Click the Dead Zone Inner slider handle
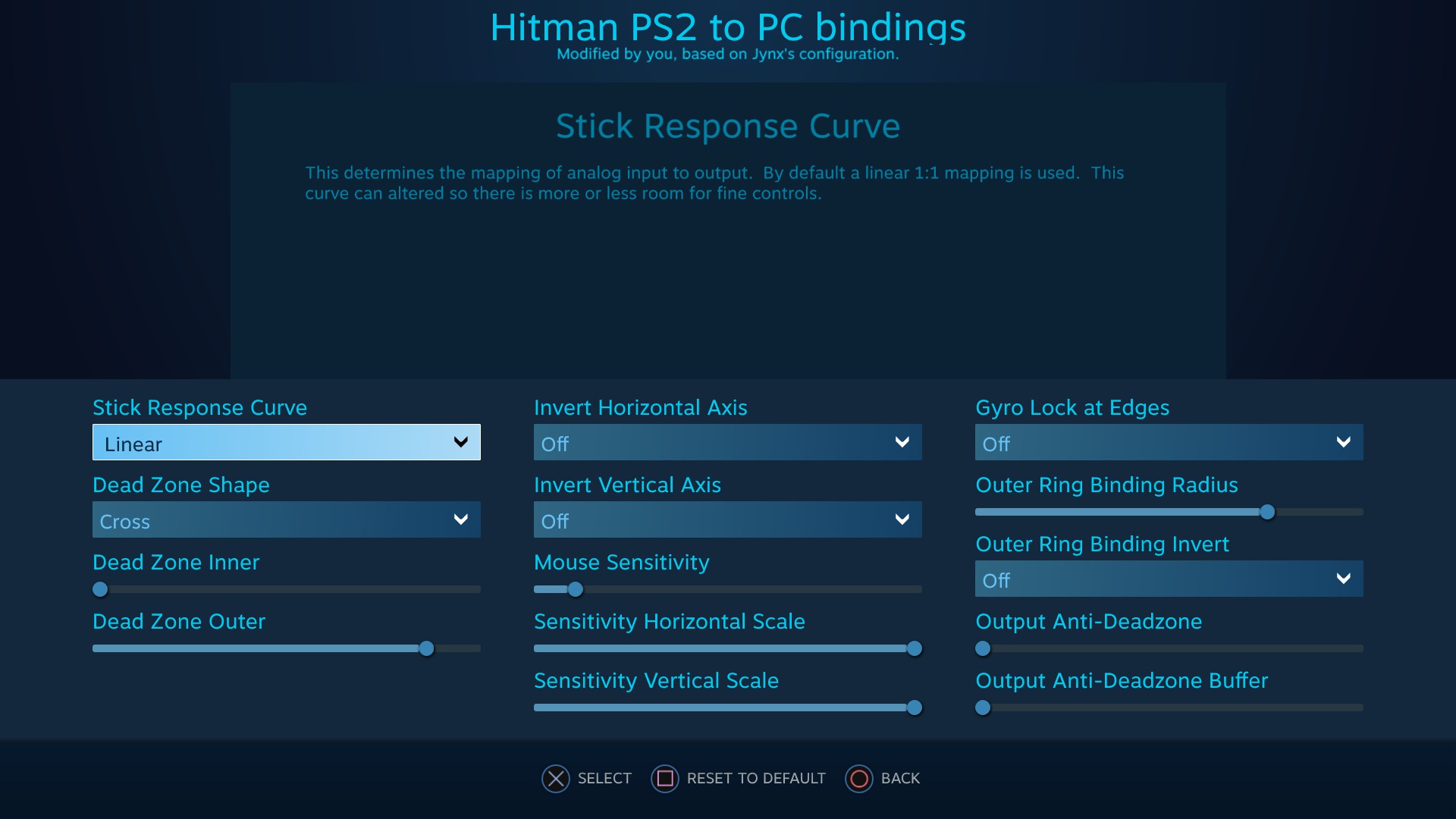 point(100,589)
